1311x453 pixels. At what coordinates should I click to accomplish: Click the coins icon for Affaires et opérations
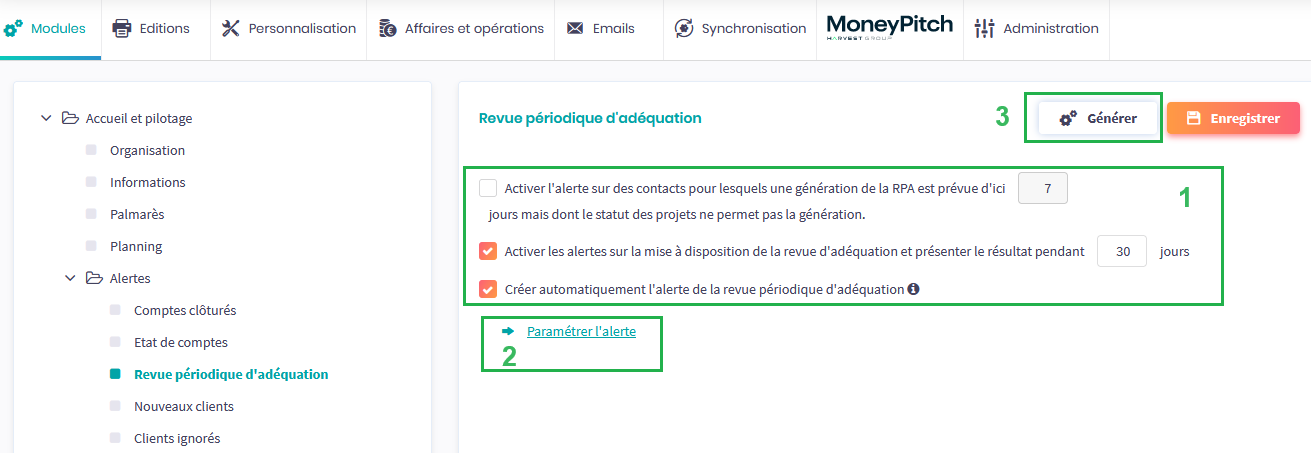(x=388, y=28)
